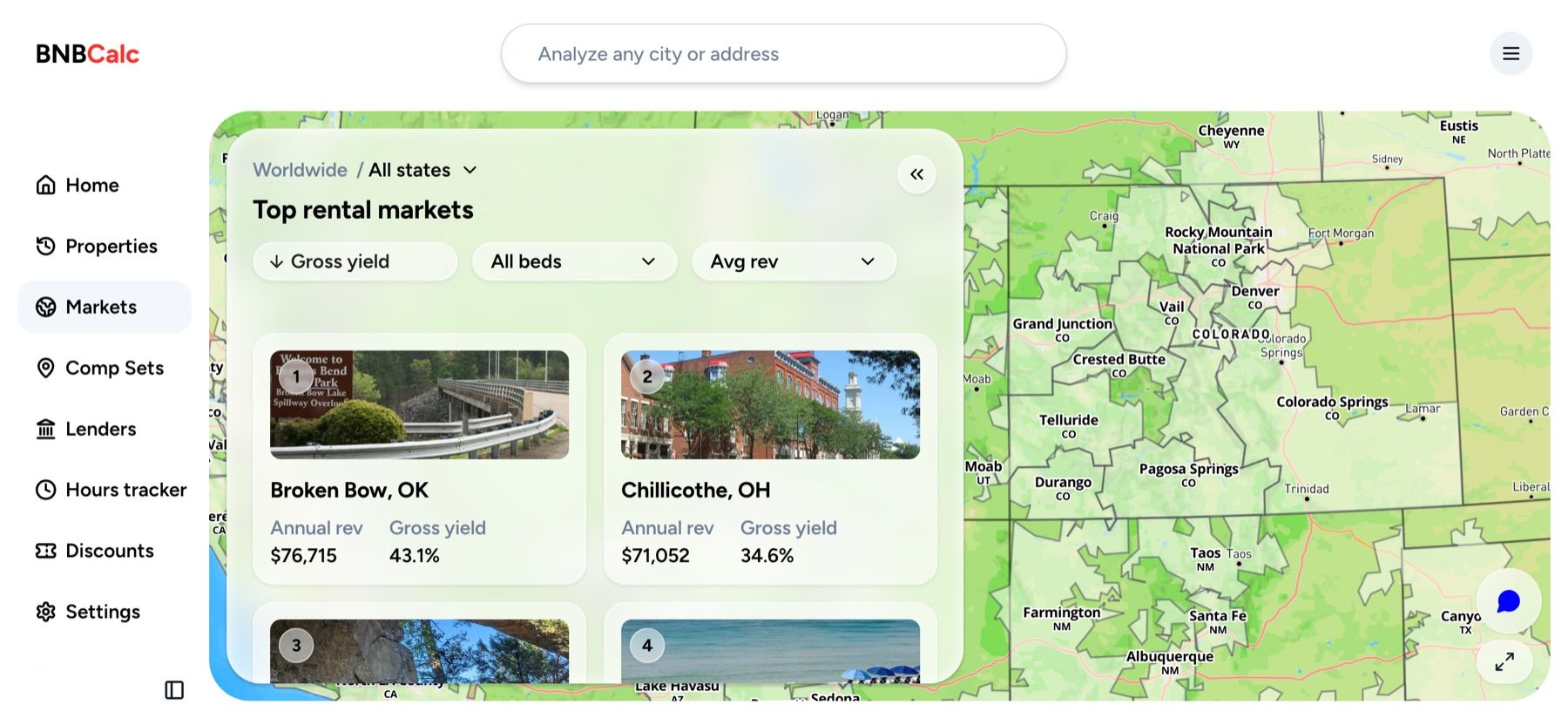Open Settings section
The image size is (1568, 725).
pos(105,612)
